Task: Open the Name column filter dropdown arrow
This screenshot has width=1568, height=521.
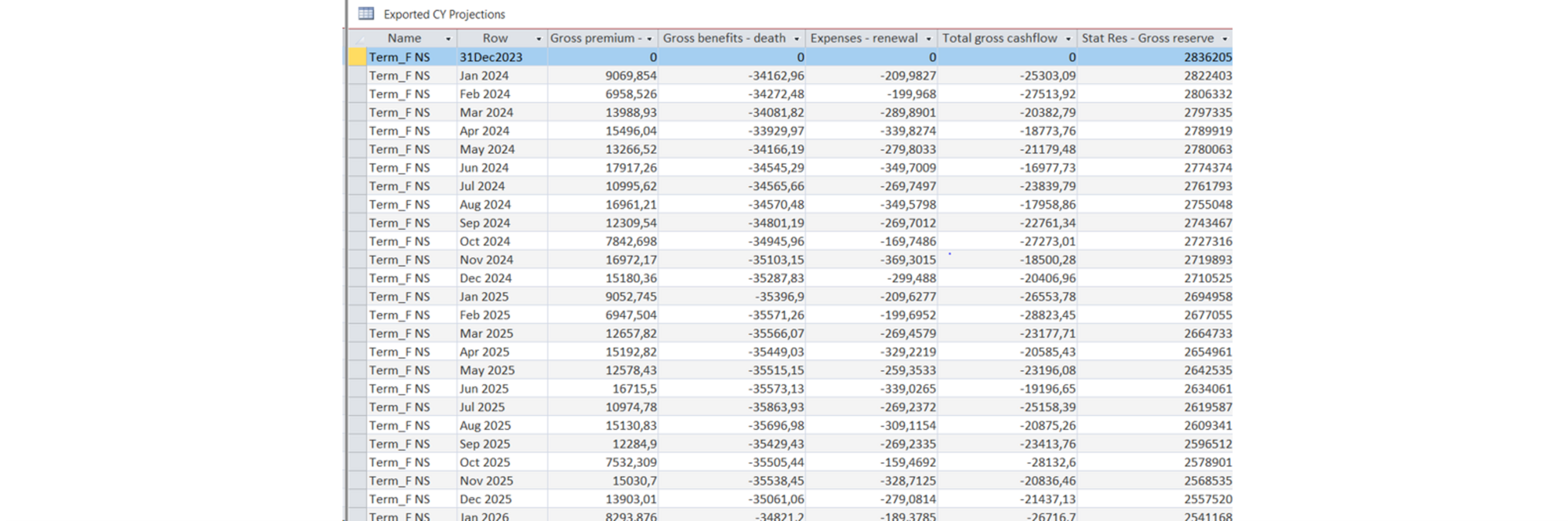Action: (x=448, y=38)
